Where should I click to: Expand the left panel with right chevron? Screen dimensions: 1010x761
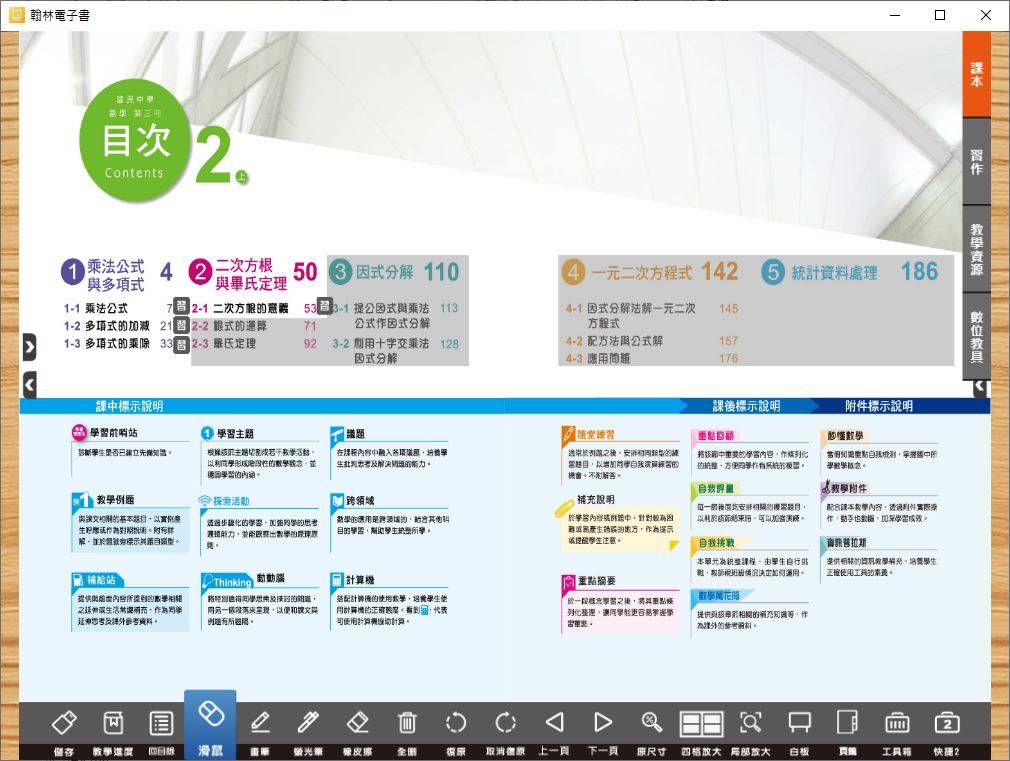click(29, 347)
